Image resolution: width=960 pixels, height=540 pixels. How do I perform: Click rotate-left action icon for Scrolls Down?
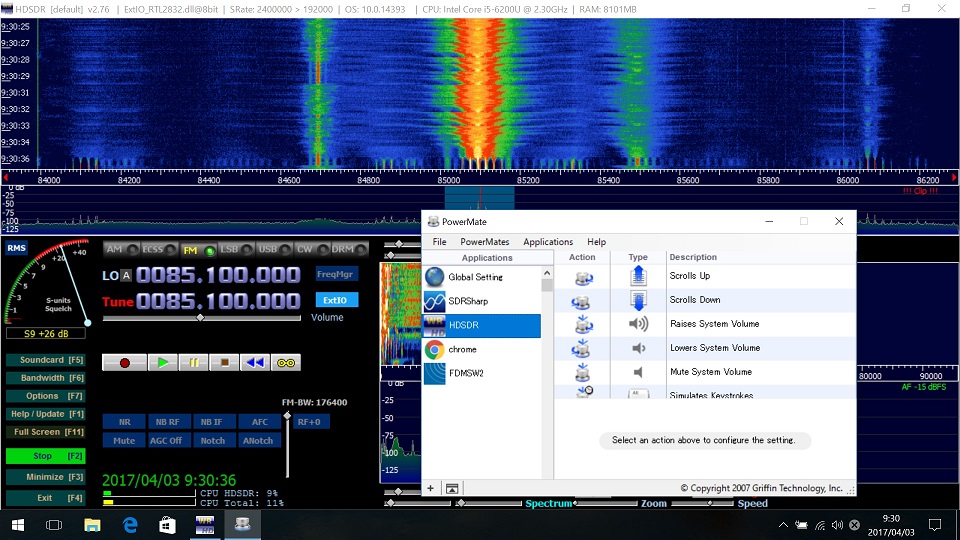tap(580, 301)
